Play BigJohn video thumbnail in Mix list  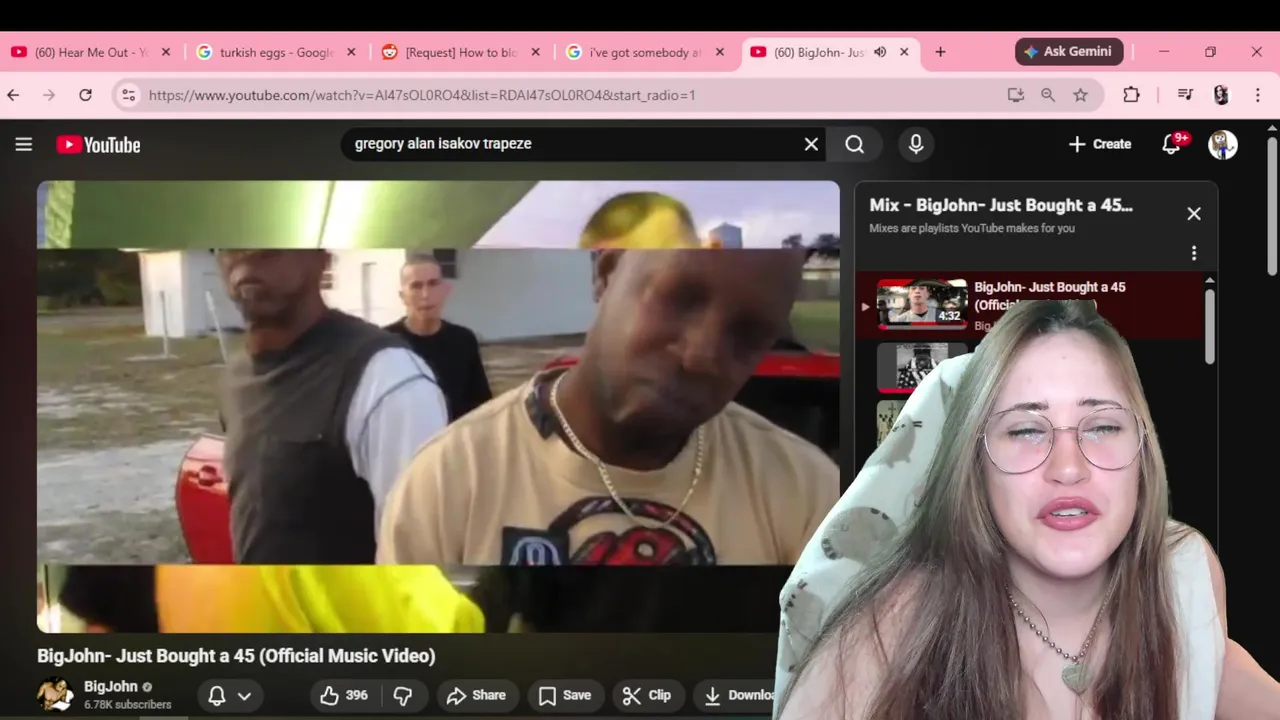click(x=921, y=304)
